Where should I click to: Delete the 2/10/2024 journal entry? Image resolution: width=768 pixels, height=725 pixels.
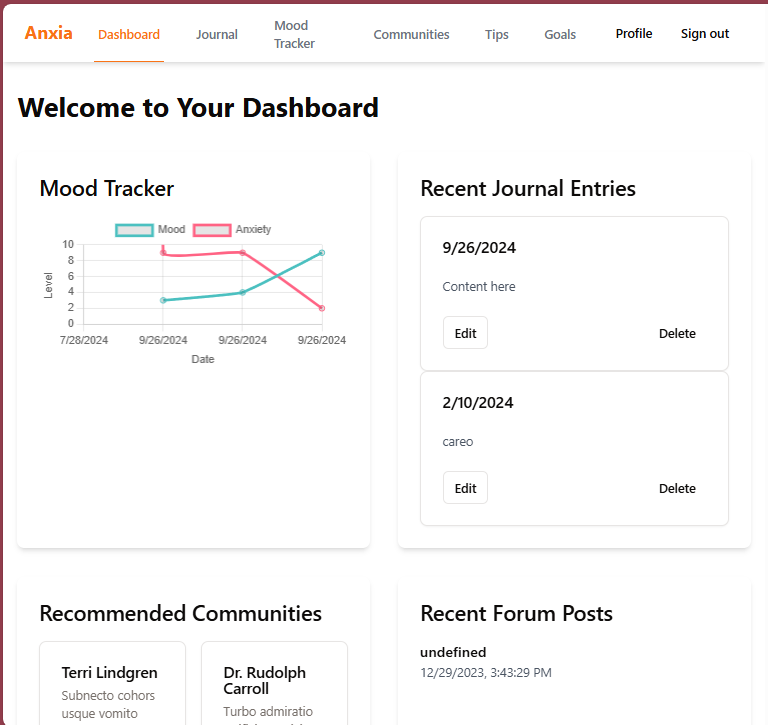(x=677, y=488)
